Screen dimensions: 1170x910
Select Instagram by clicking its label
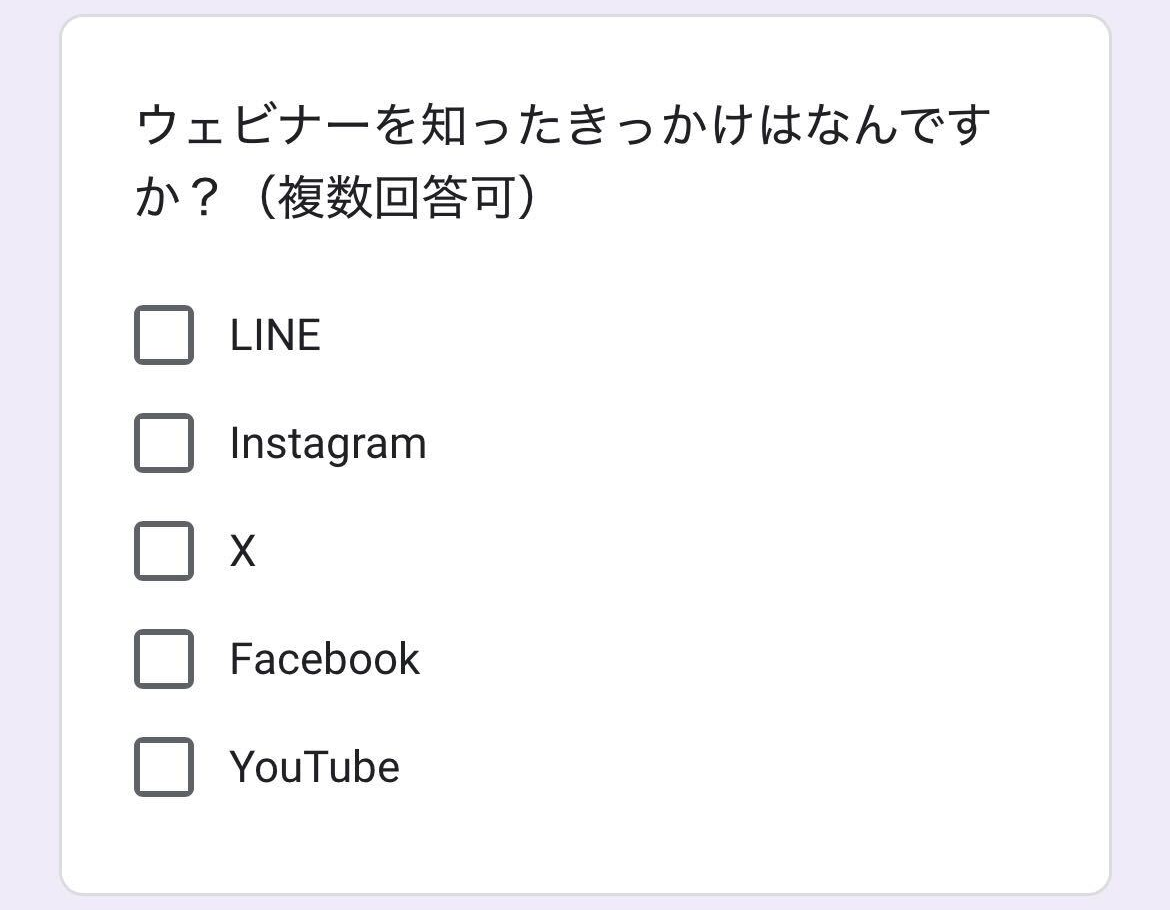pyautogui.click(x=328, y=444)
